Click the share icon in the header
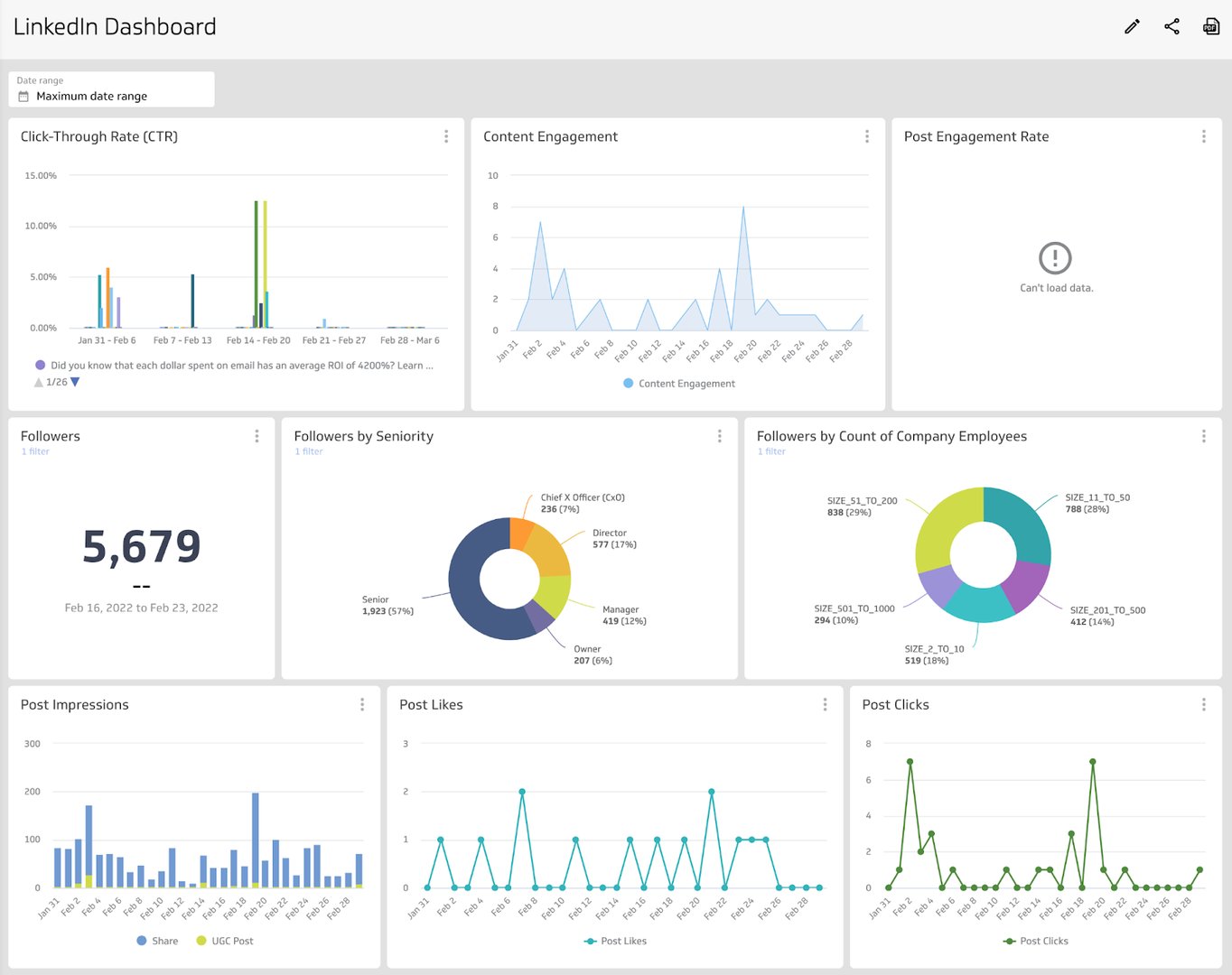 (1171, 26)
